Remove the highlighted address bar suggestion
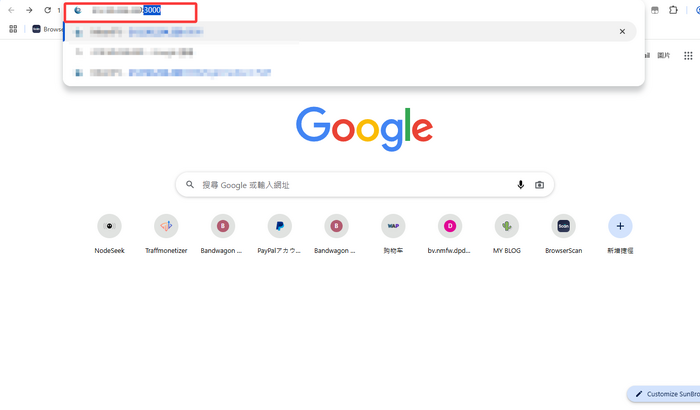Image resolution: width=700 pixels, height=410 pixels. pos(622,32)
